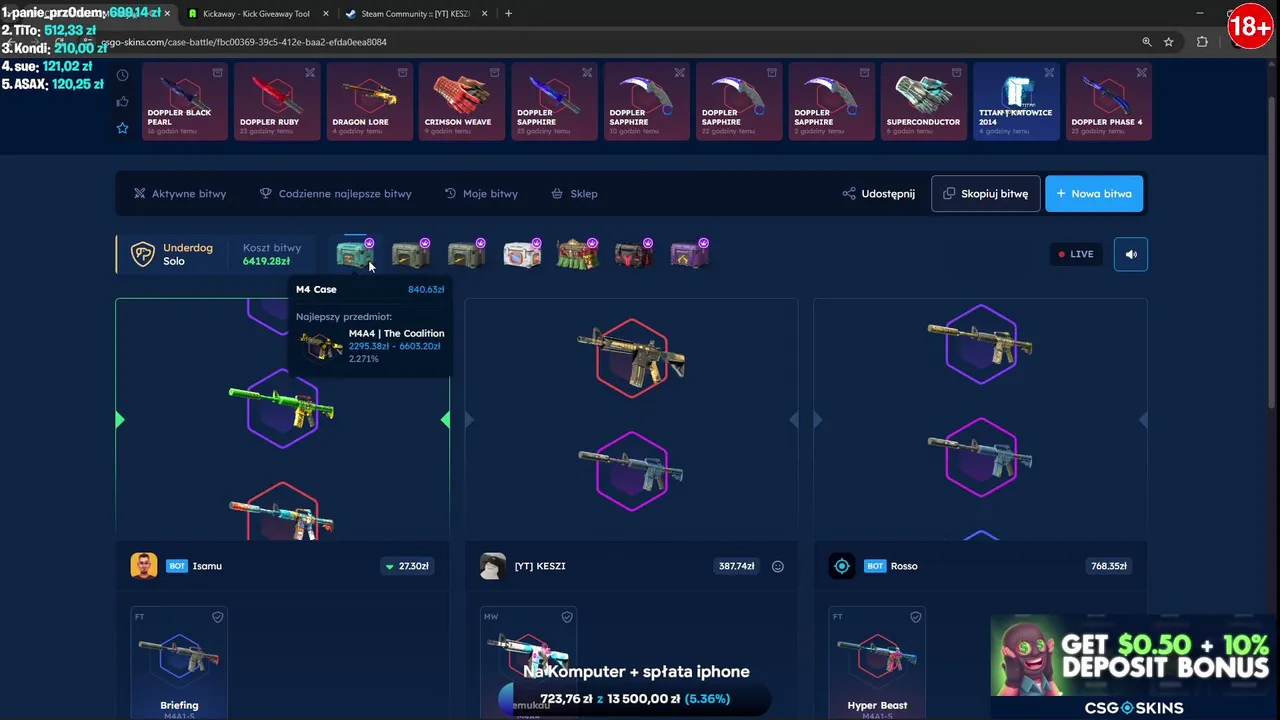Viewport: 1280px width, 720px height.
Task: Select the black and red case icon
Action: pos(633,254)
